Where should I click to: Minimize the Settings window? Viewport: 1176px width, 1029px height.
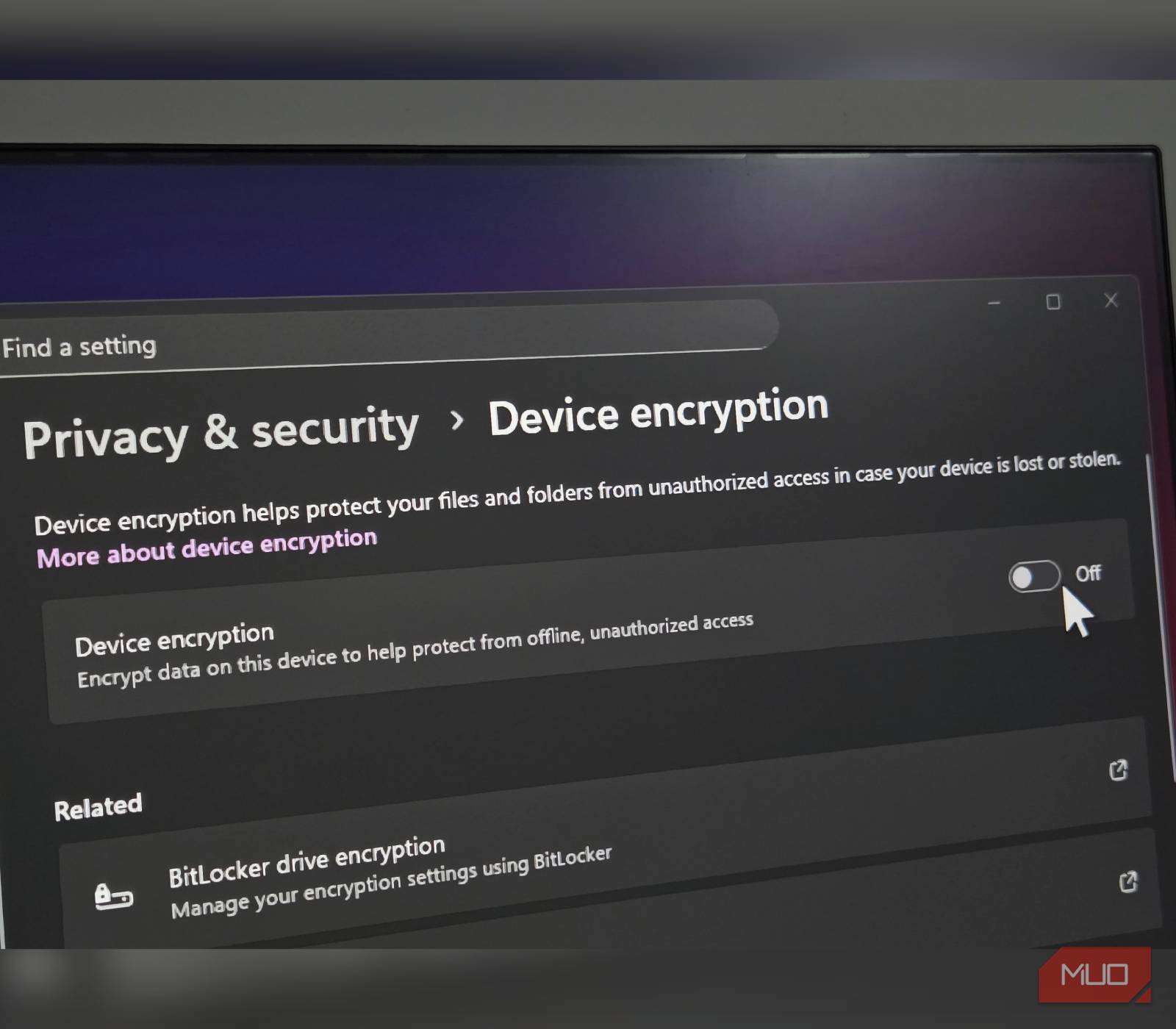pos(994,303)
